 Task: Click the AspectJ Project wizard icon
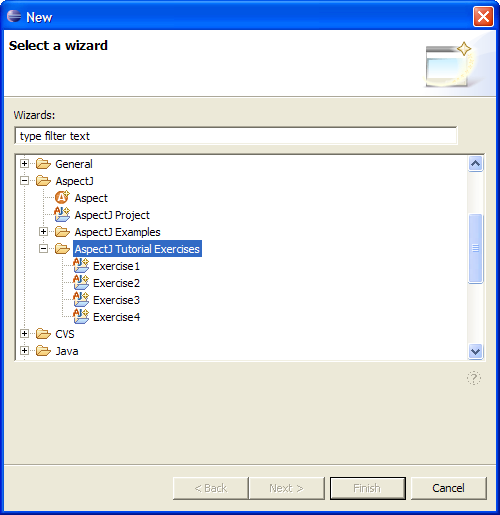point(62,214)
